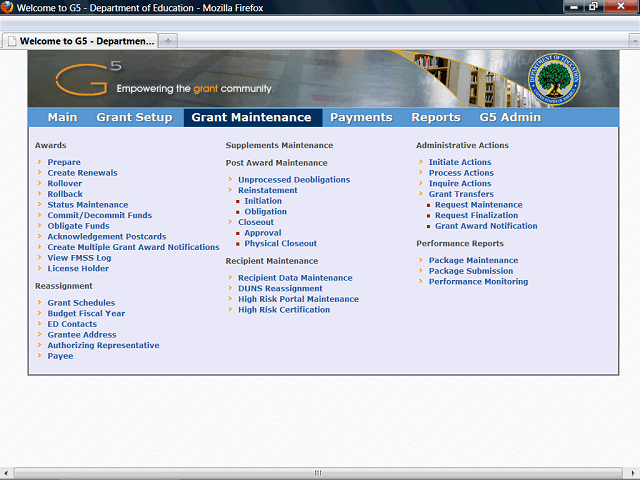Click the arrow bullet beside Initiate Actions
The width and height of the screenshot is (640, 480).
pos(421,162)
